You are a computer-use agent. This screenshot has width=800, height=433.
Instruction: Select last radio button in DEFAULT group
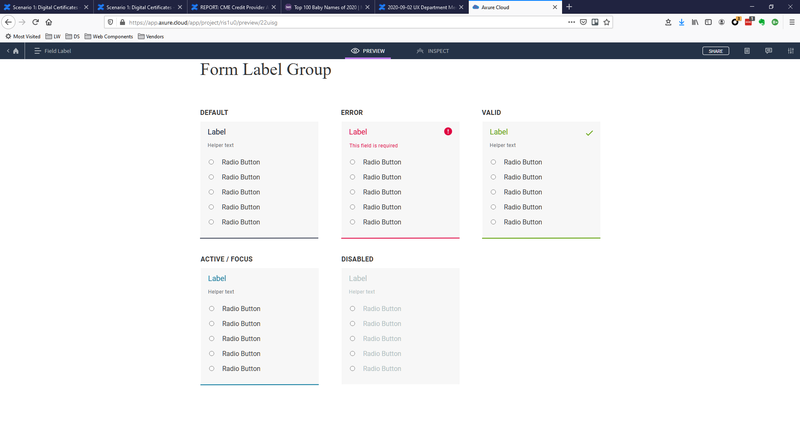point(211,222)
